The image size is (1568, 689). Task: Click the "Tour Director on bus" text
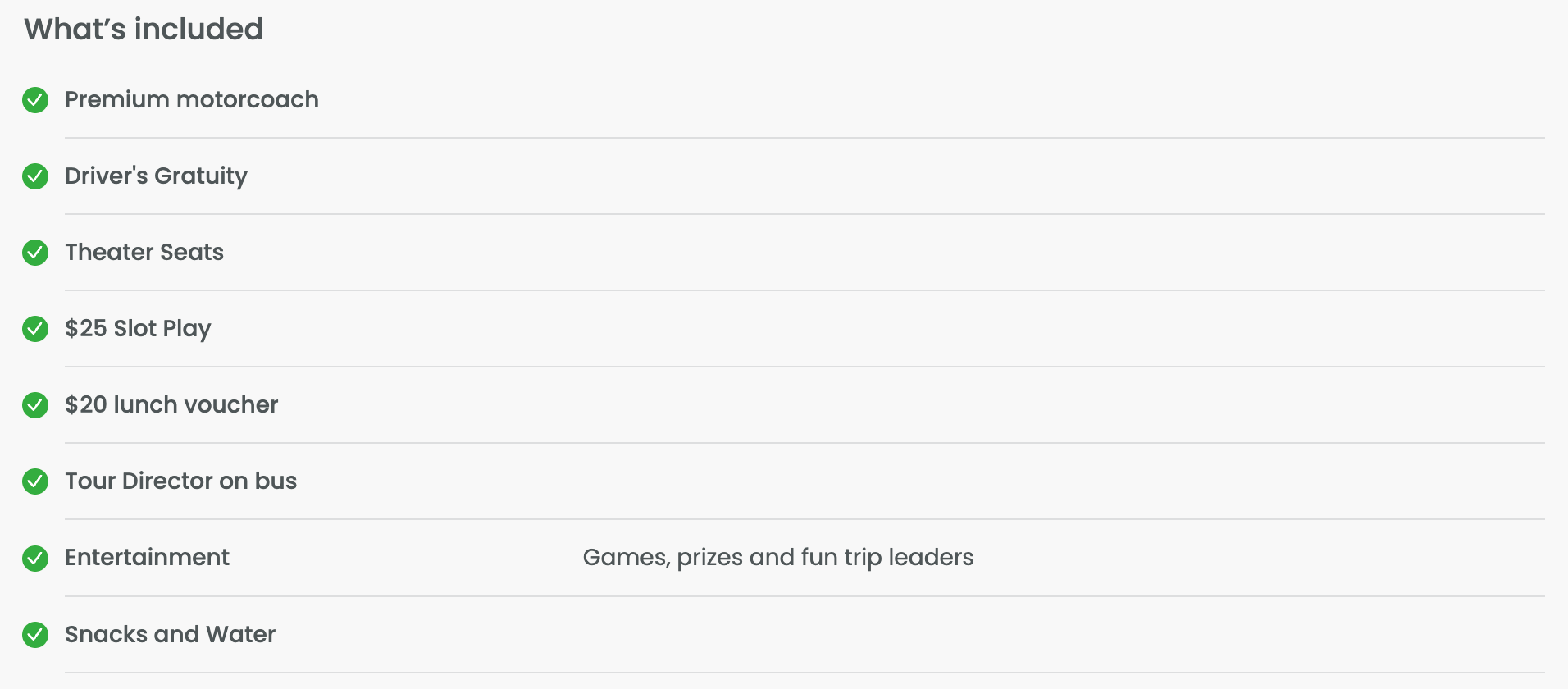tap(180, 481)
